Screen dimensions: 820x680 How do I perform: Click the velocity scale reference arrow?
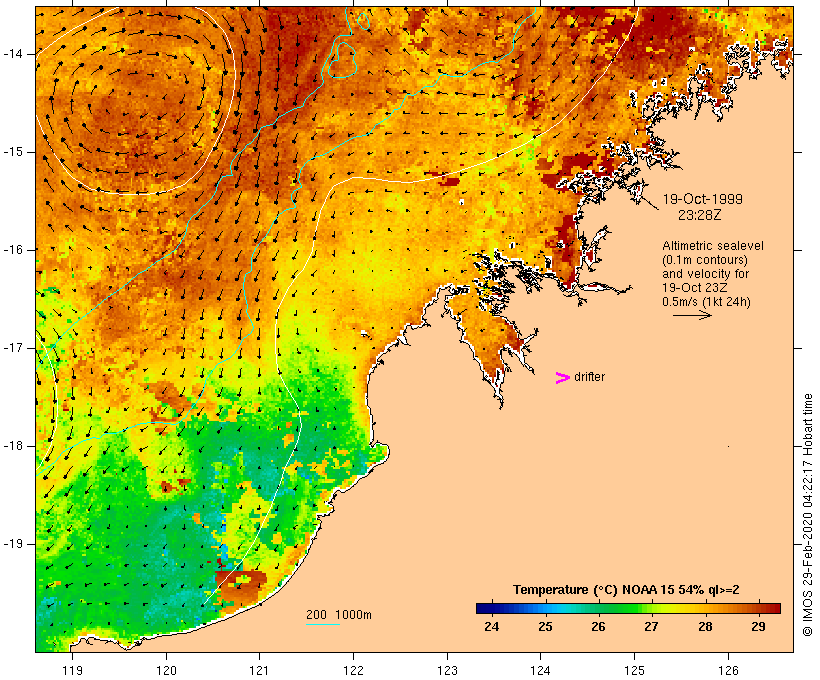point(692,315)
